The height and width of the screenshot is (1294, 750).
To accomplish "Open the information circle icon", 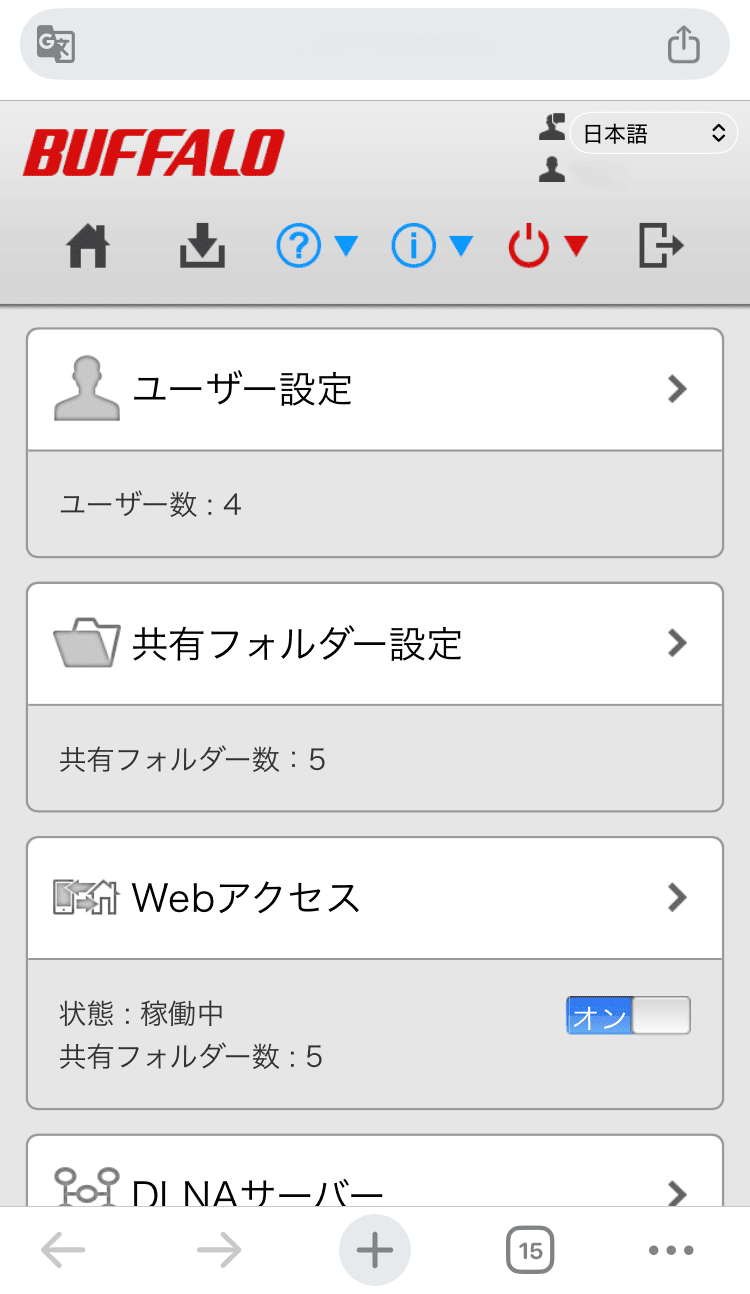I will [414, 245].
